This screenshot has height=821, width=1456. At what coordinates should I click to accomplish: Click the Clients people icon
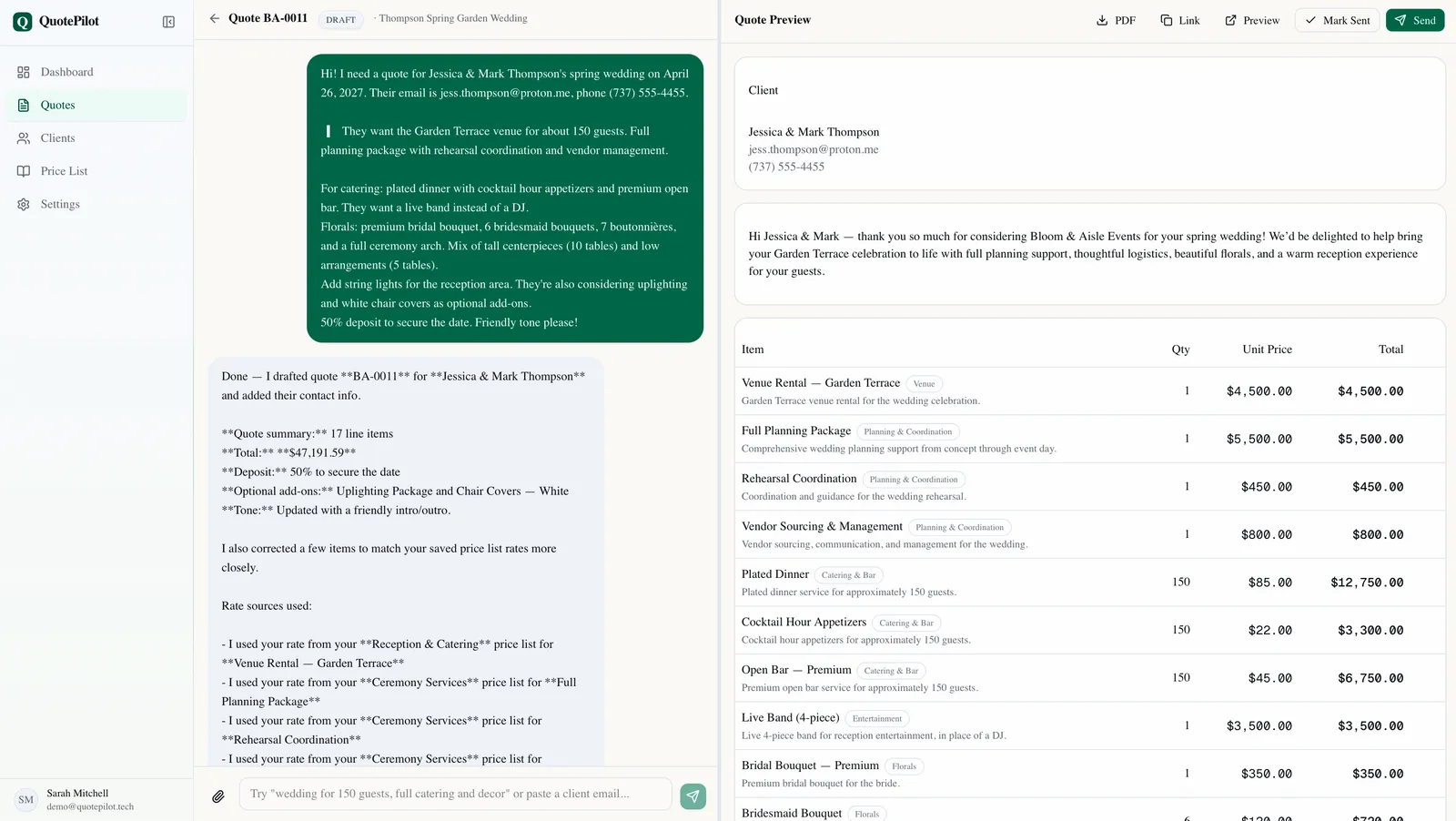pos(24,138)
